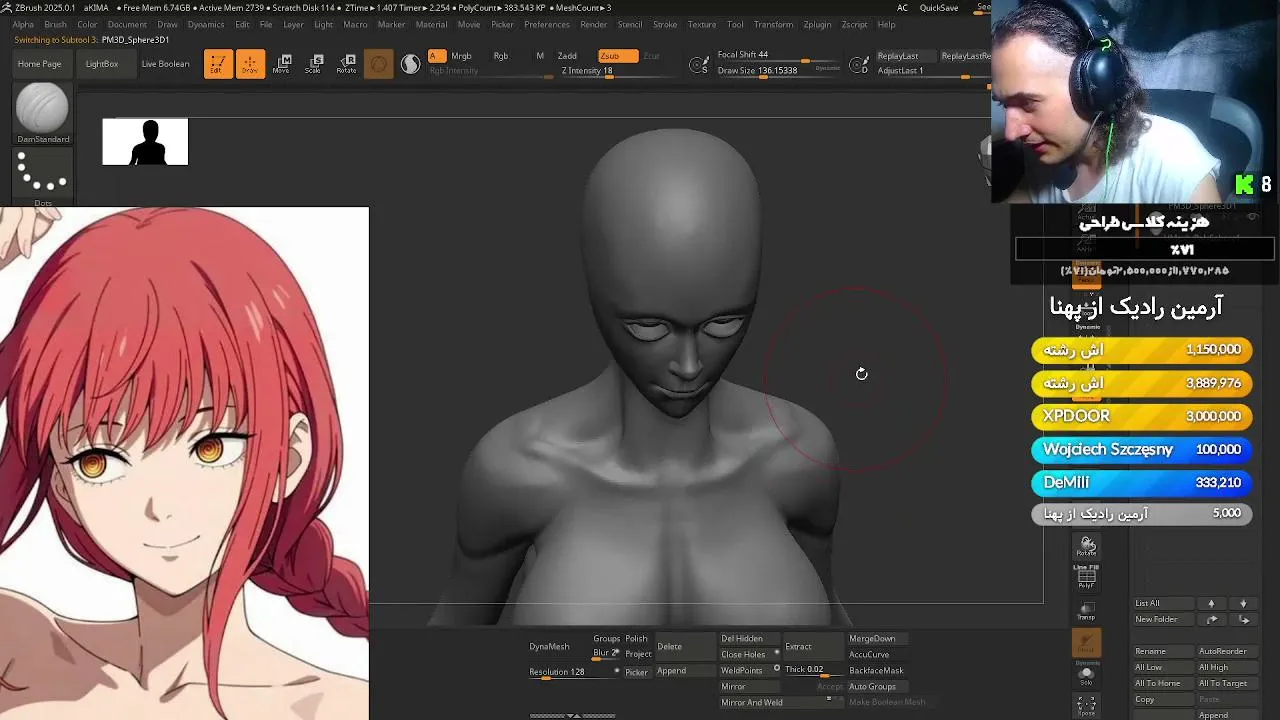Select the Scale transform tool

pyautogui.click(x=313, y=64)
